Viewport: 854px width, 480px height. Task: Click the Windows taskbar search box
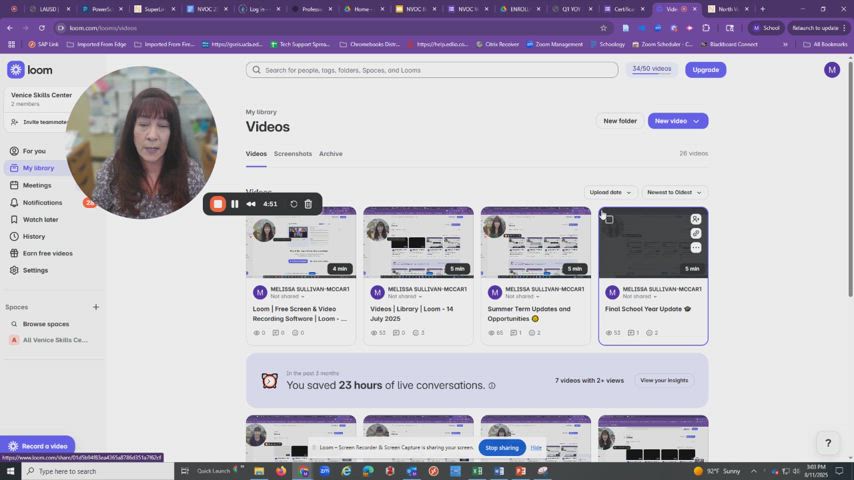98,471
